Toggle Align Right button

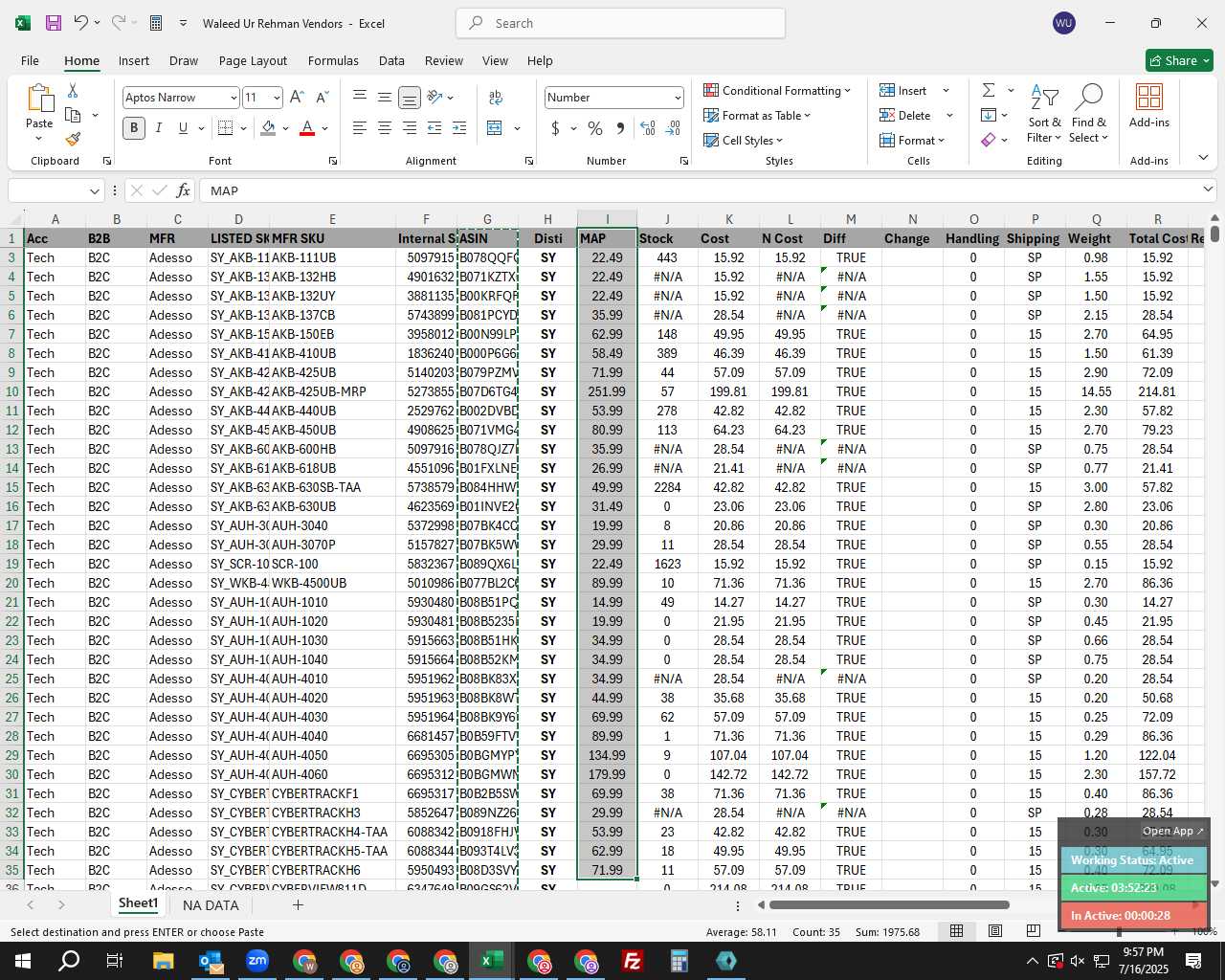coord(410,127)
